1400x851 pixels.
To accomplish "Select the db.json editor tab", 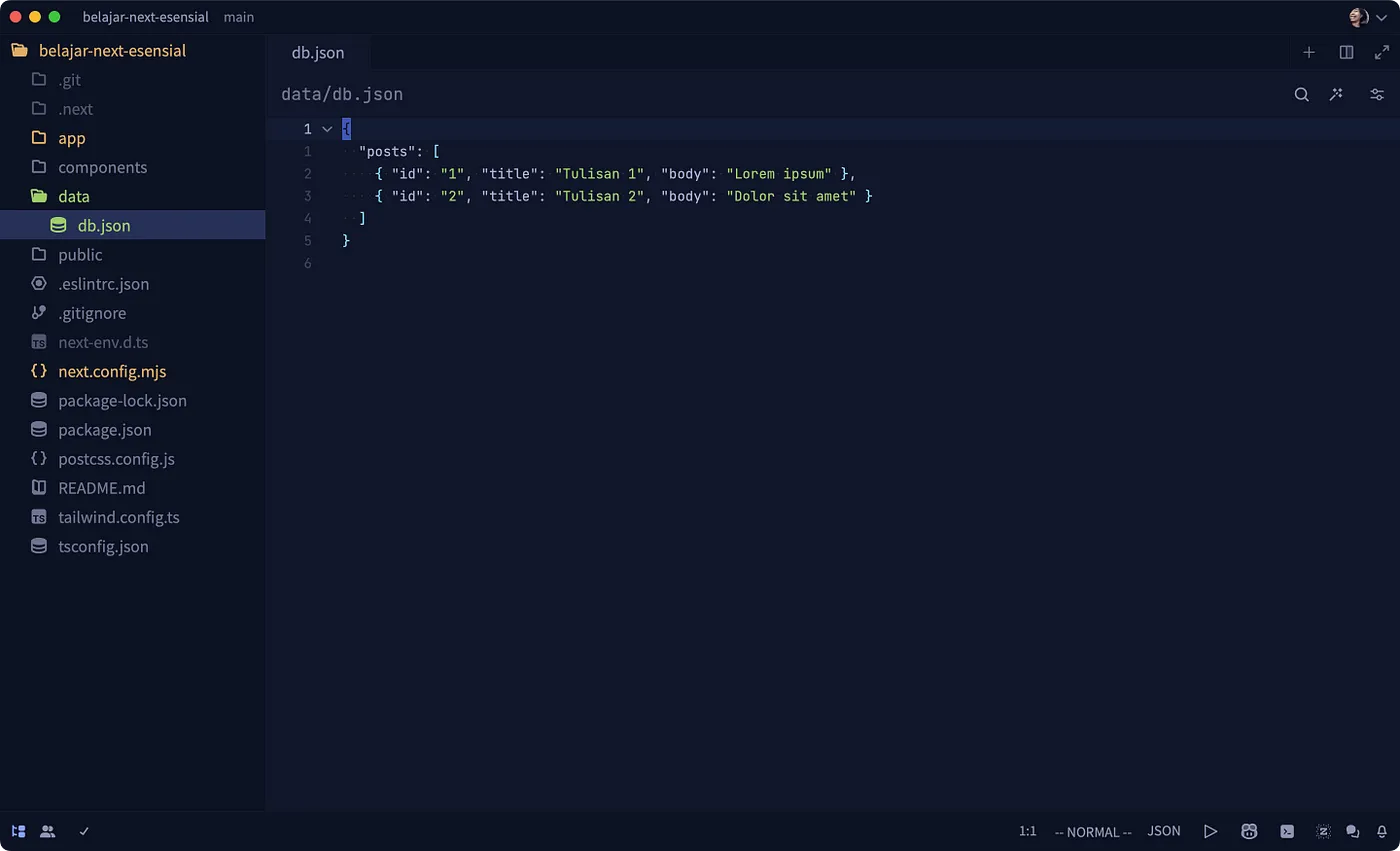I will [x=317, y=52].
